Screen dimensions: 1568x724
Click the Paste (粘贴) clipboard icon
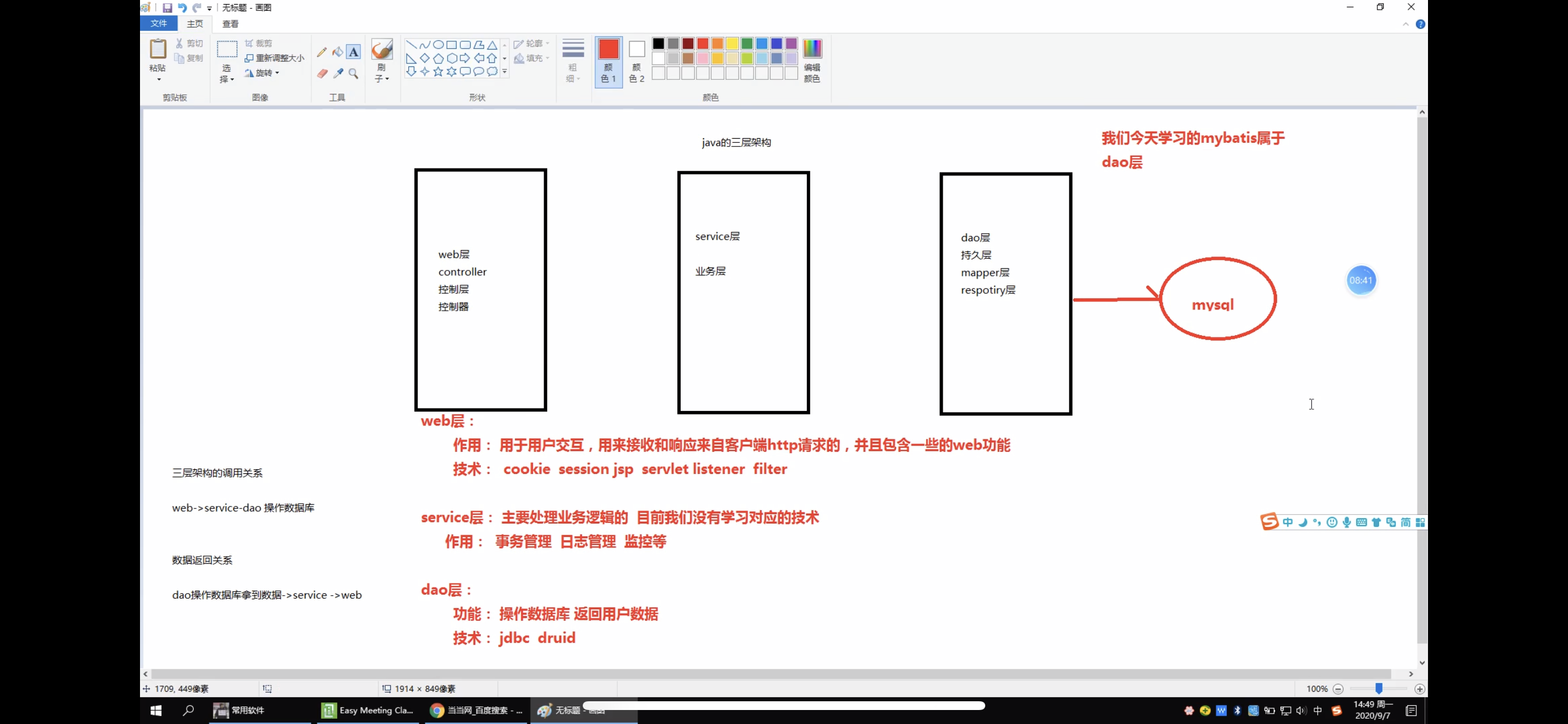[x=157, y=48]
